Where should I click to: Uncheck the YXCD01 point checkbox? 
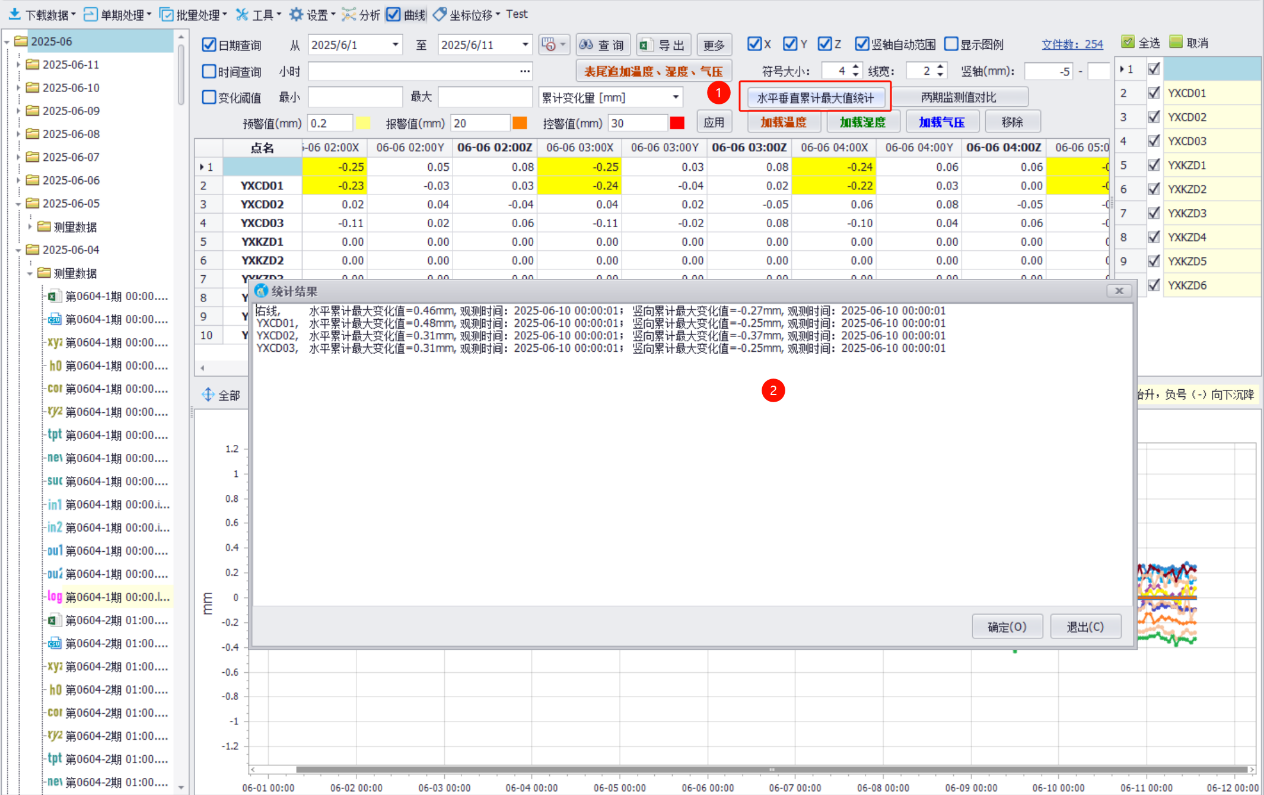coord(1155,93)
